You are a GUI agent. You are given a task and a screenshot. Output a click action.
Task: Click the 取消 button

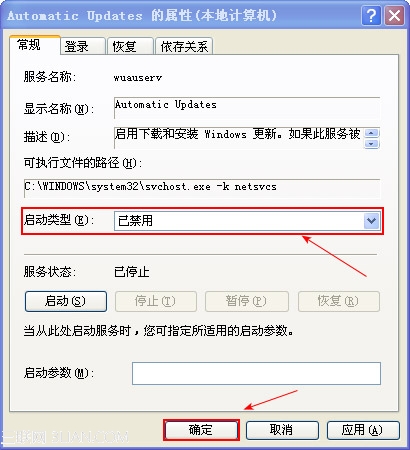coord(282,430)
